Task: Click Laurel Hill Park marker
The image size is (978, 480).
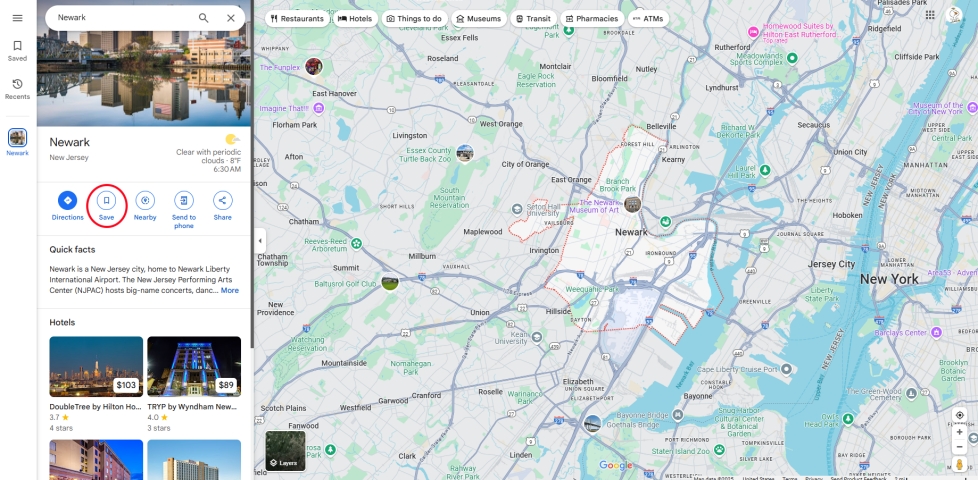Action: point(765,170)
